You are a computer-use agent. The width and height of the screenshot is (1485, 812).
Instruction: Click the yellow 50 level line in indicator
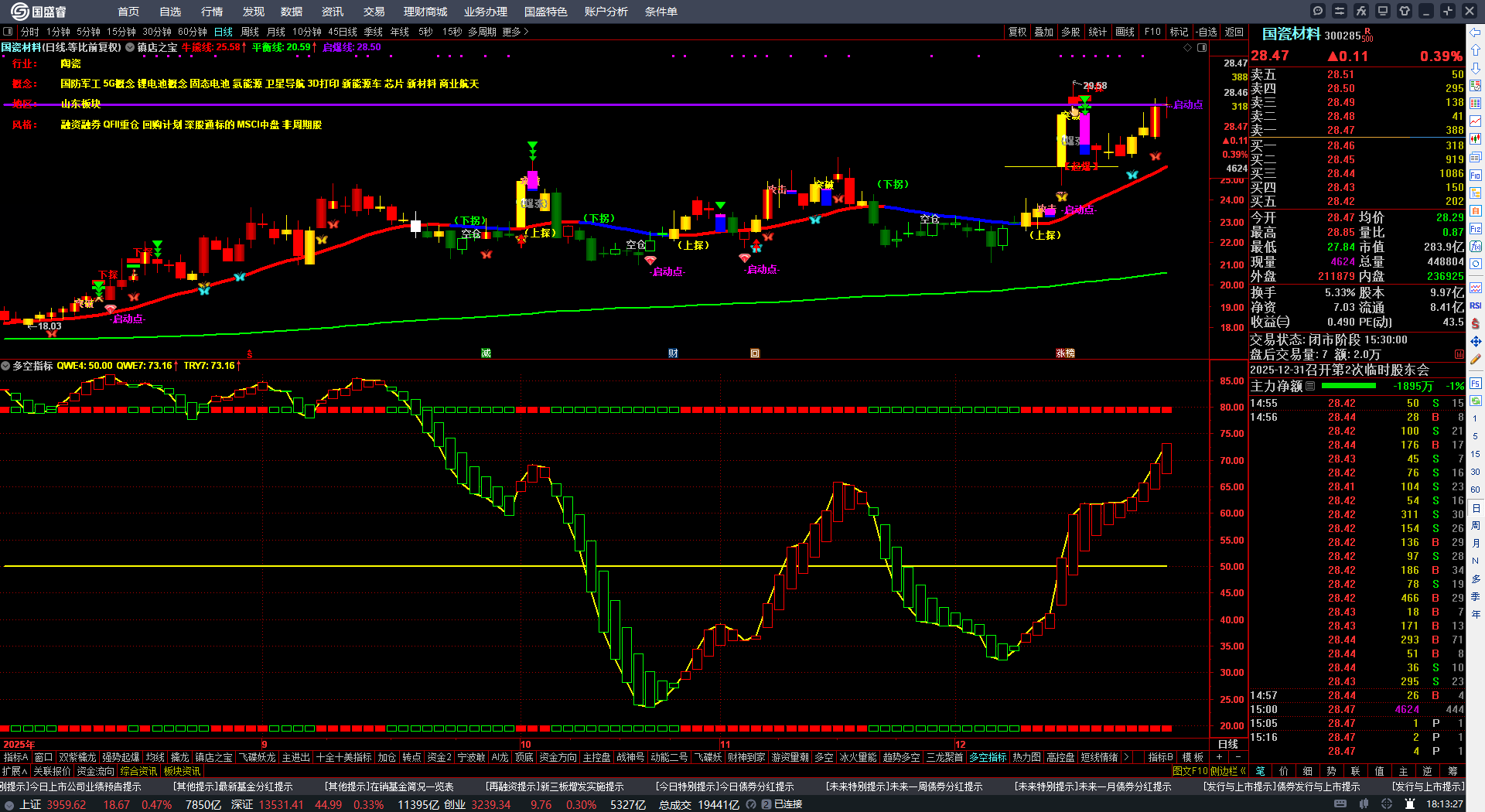[x=585, y=566]
